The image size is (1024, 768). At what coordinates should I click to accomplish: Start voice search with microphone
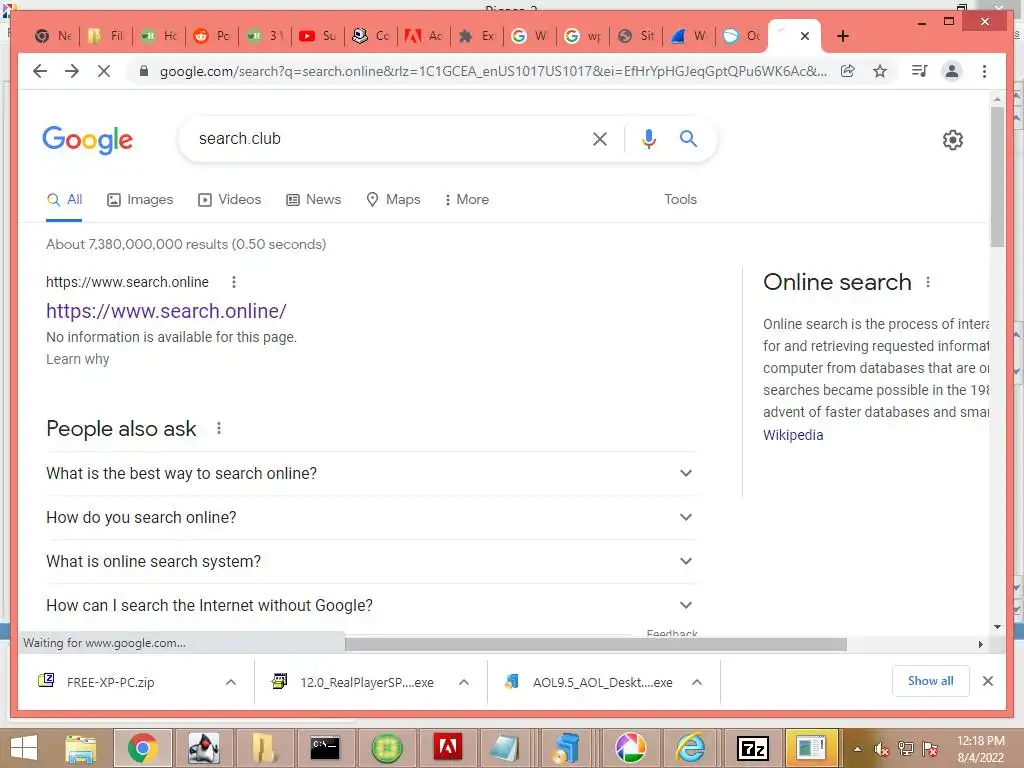[648, 138]
